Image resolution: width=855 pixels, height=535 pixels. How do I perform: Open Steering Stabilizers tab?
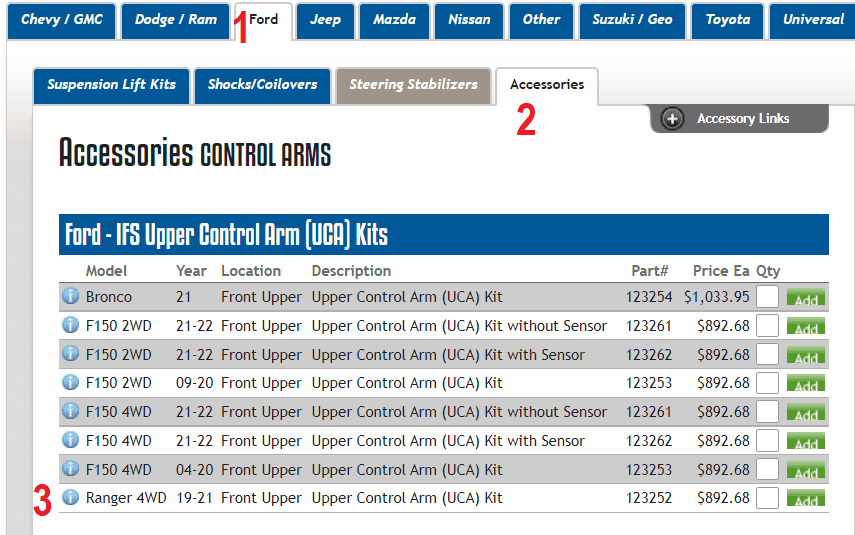tap(413, 85)
